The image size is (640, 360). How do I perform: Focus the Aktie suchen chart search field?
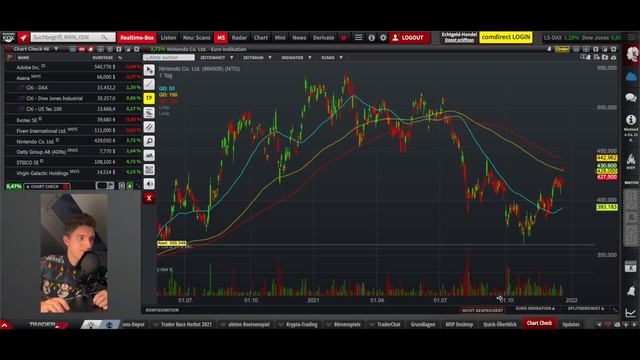point(169,58)
